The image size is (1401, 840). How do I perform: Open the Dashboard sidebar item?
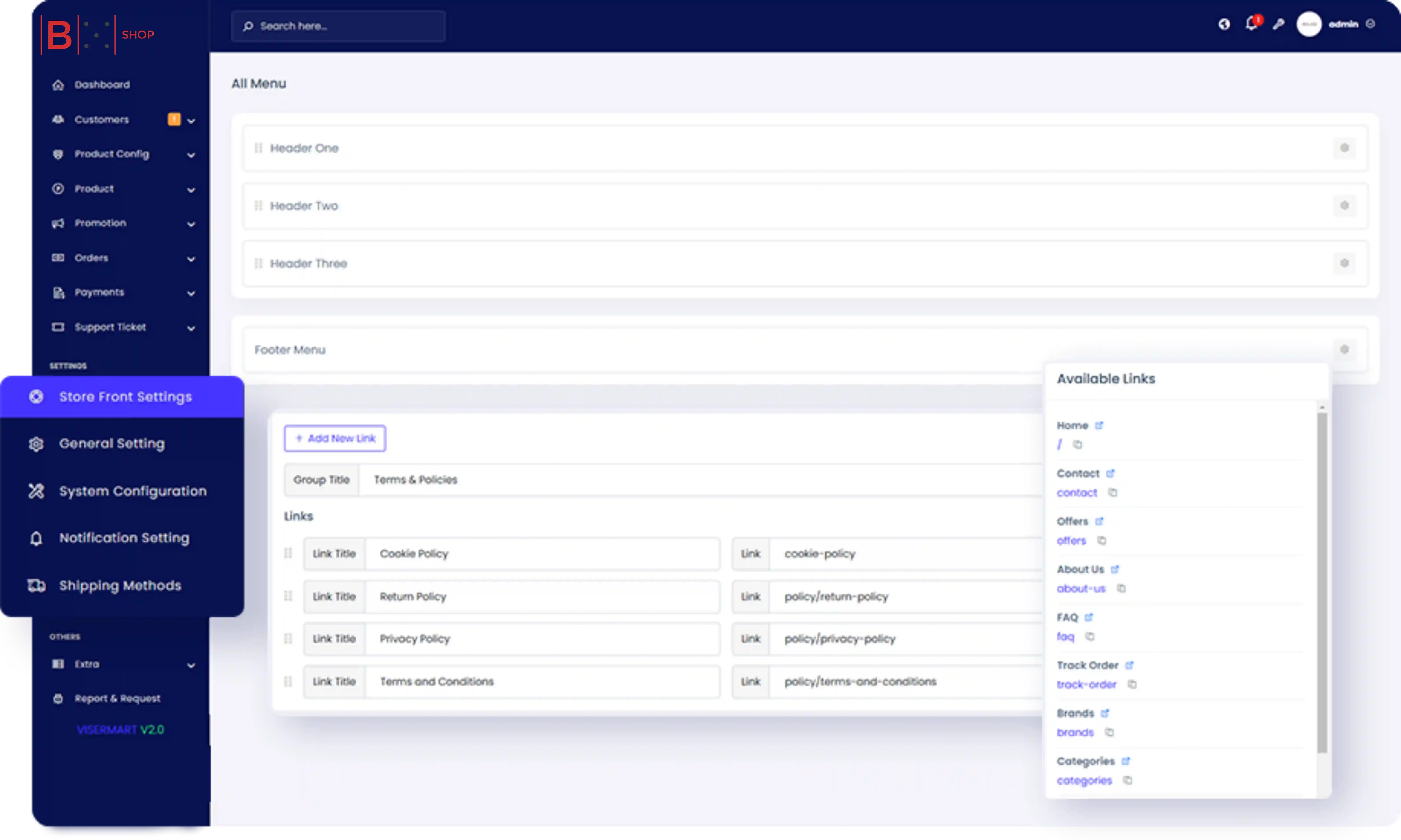[x=102, y=85]
